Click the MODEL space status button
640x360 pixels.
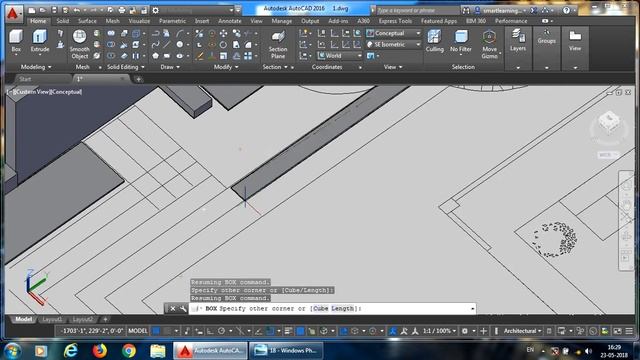click(138, 331)
